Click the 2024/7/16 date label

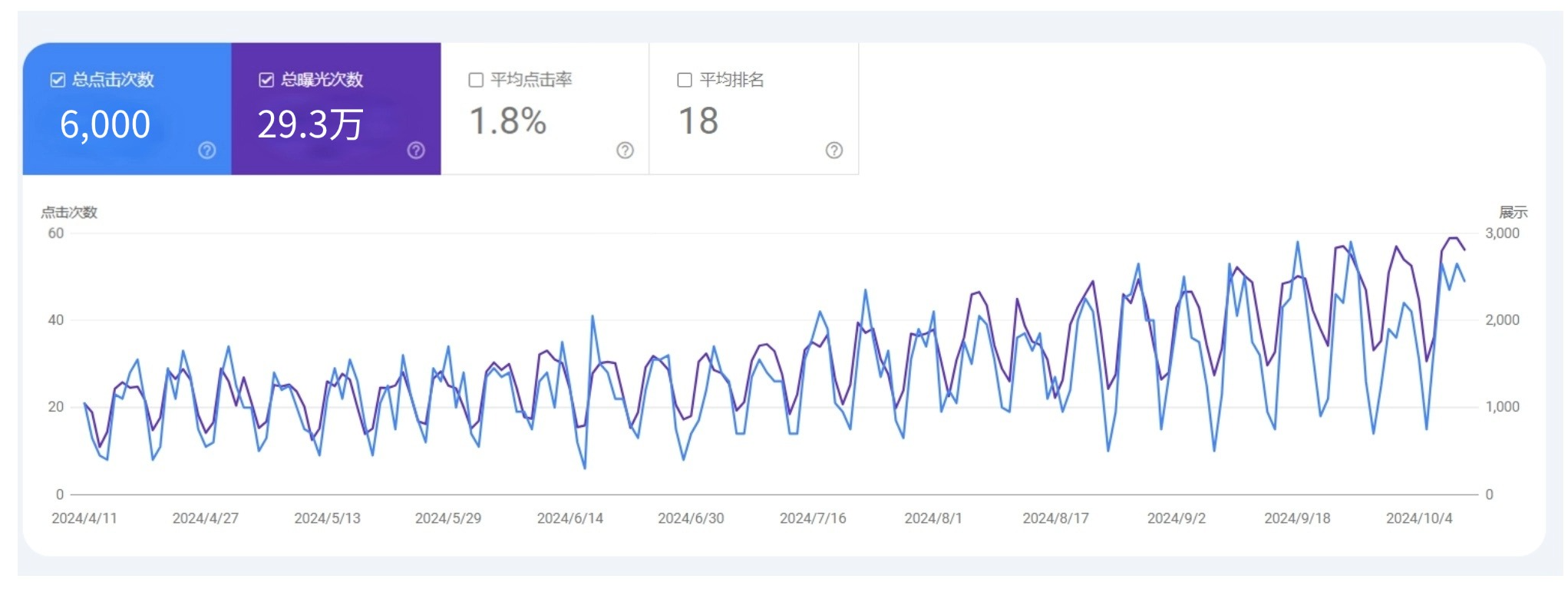tap(813, 518)
